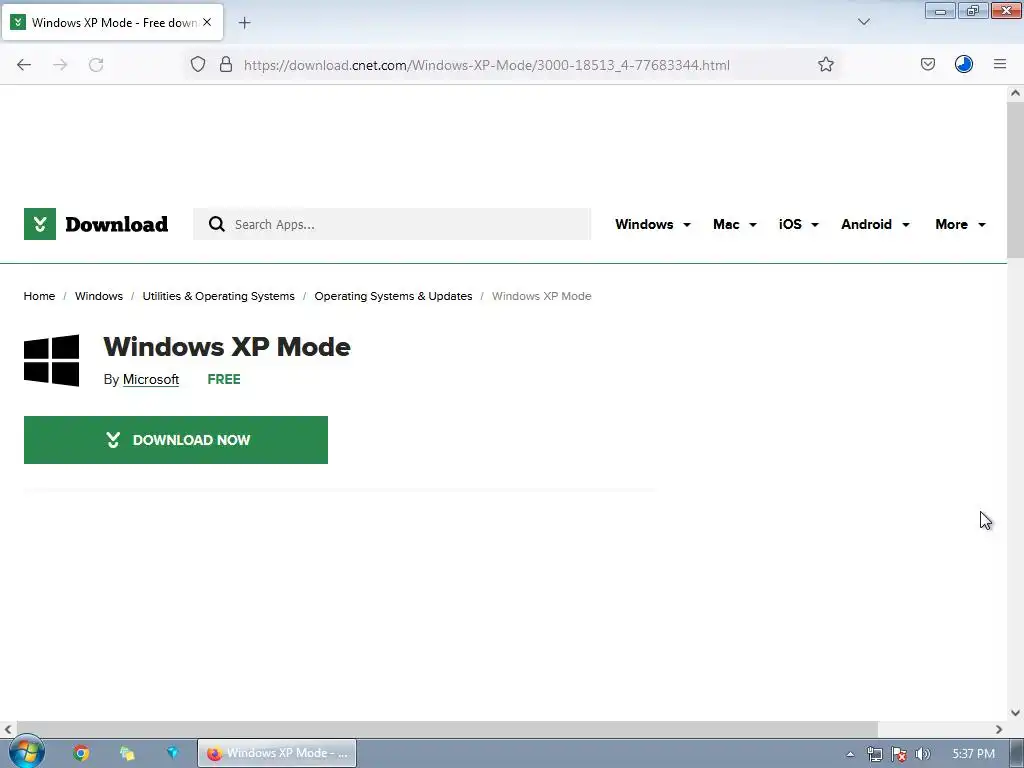Viewport: 1024px width, 768px height.
Task: Expand the iOS navigation dropdown
Action: coord(798,224)
